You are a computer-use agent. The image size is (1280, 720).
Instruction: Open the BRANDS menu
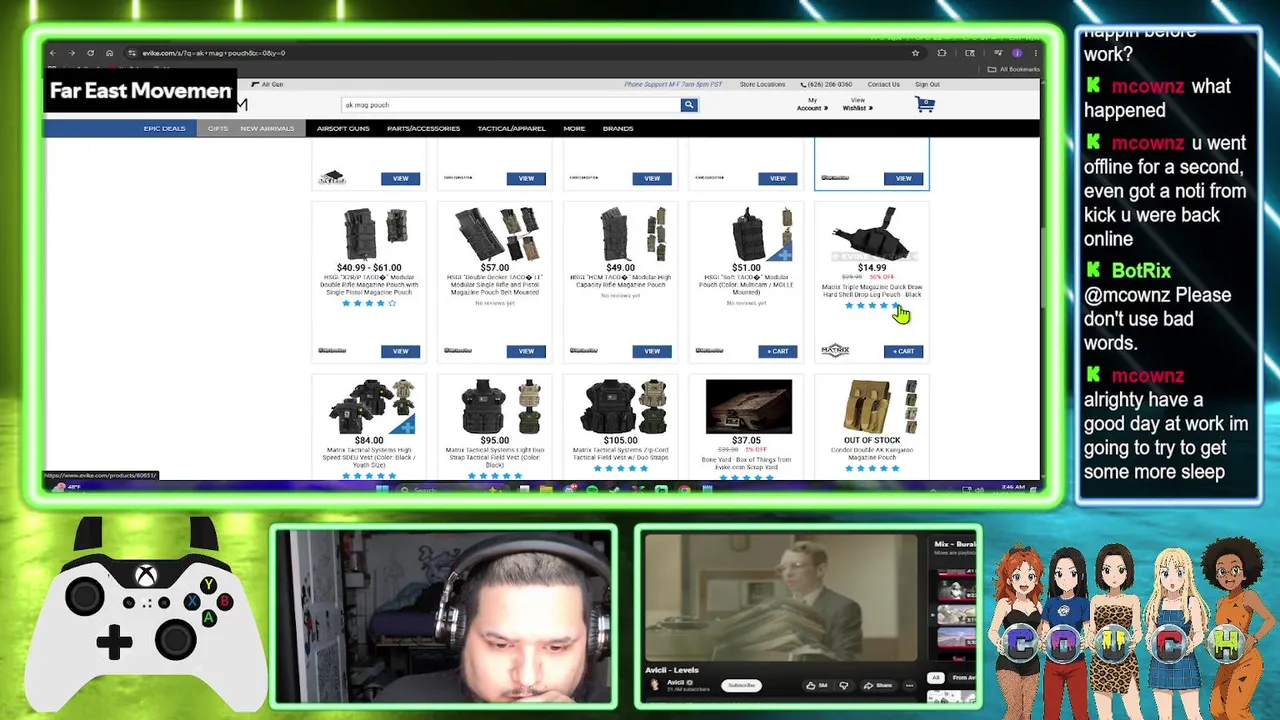click(618, 128)
